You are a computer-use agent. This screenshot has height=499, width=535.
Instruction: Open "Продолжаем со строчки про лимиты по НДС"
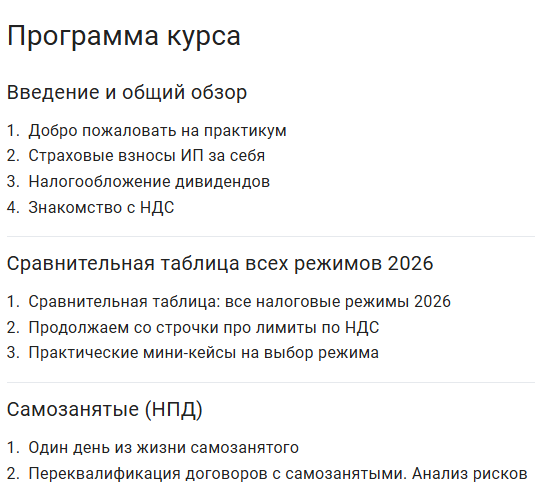click(x=204, y=327)
